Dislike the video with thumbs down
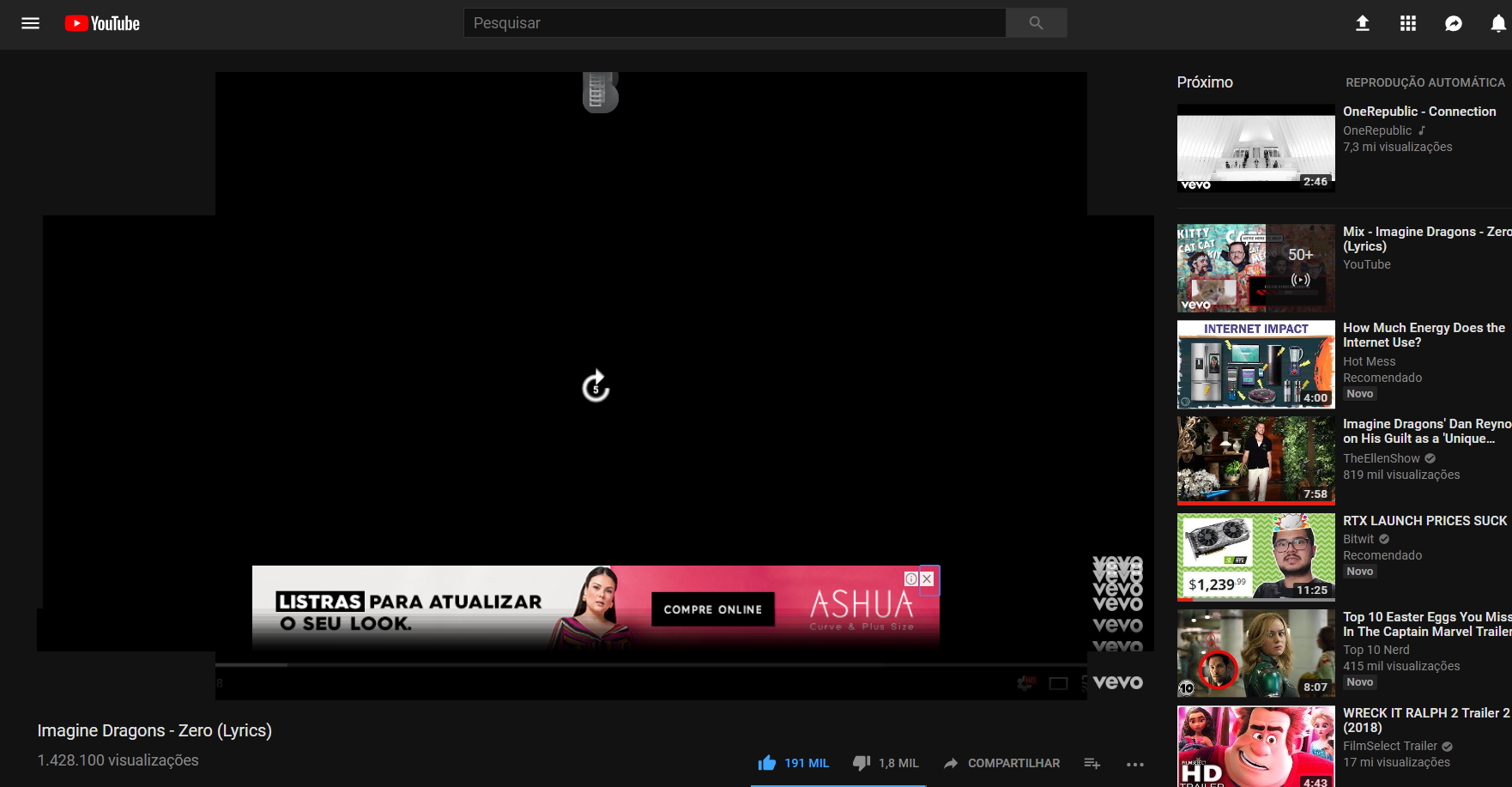Image resolution: width=1512 pixels, height=787 pixels. click(861, 763)
